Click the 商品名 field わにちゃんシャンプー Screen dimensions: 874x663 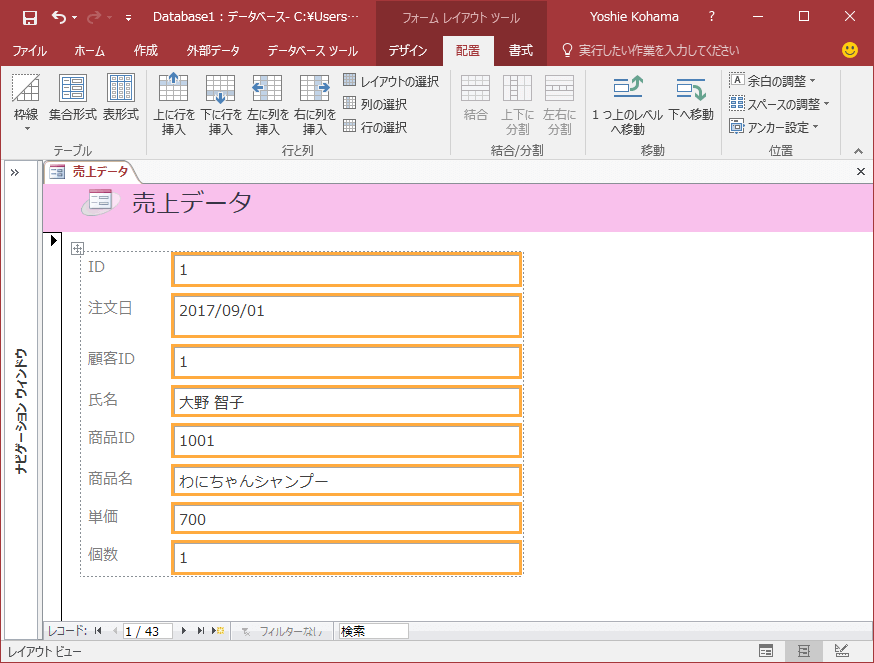click(346, 481)
